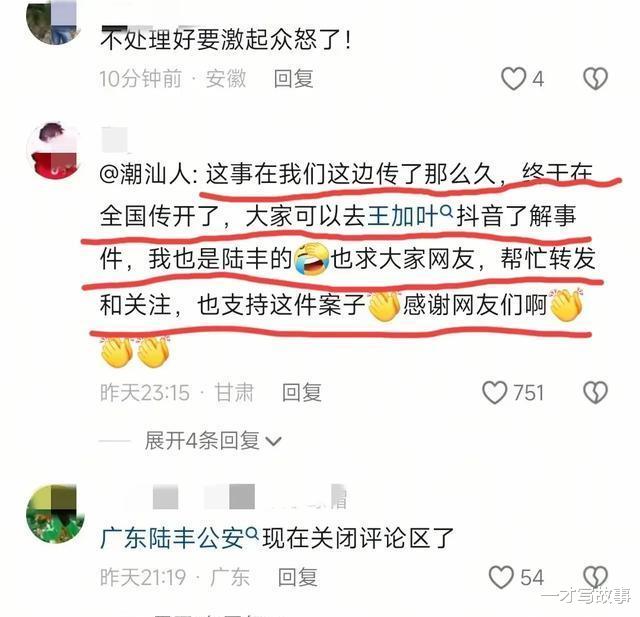Tap broken heart on the Gansu comment
640x617 pixels.
coord(596,393)
